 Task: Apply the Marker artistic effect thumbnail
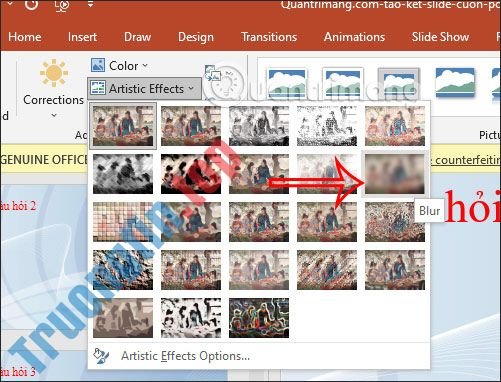click(x=191, y=126)
